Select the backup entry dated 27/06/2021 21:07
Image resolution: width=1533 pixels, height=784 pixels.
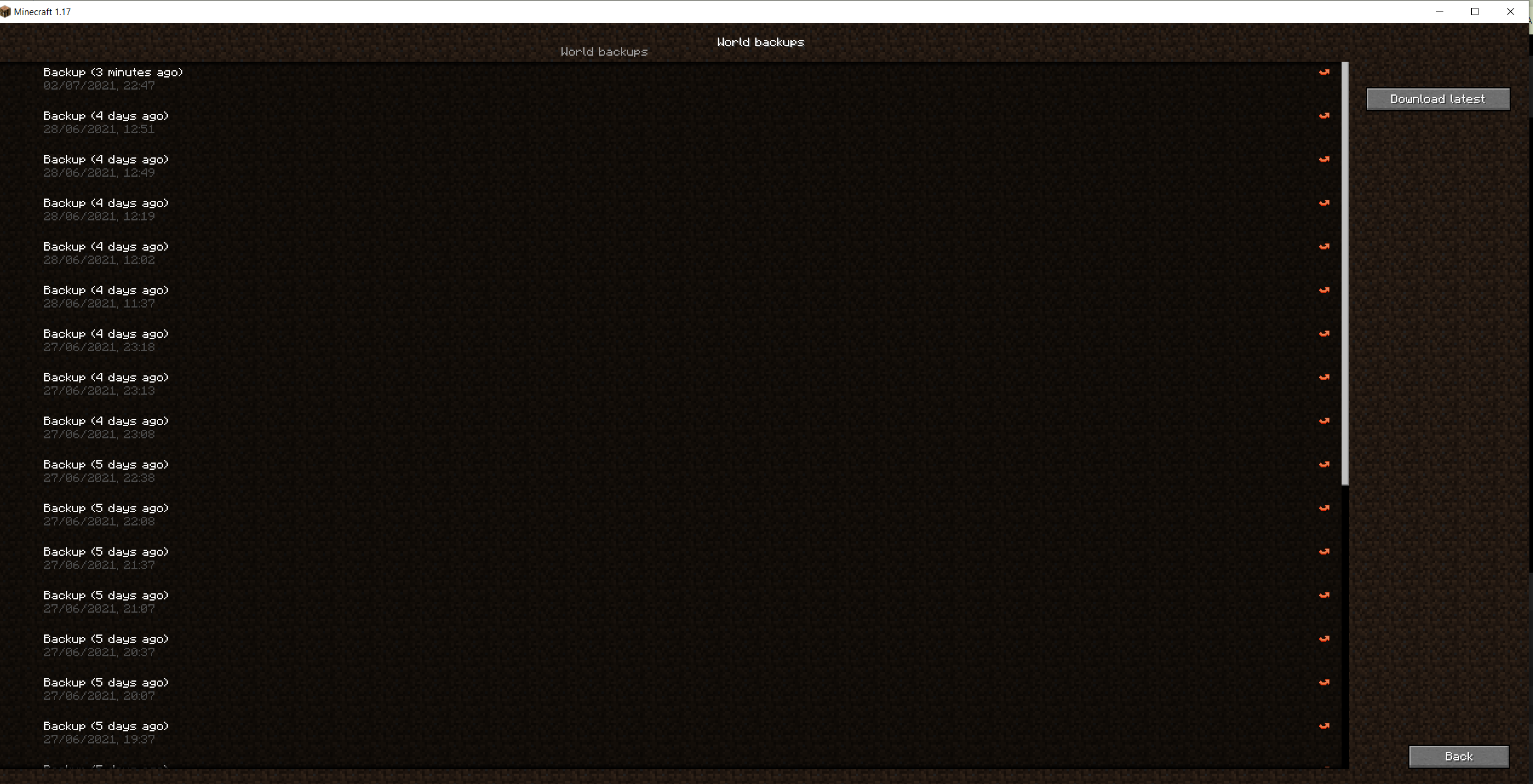click(x=106, y=601)
